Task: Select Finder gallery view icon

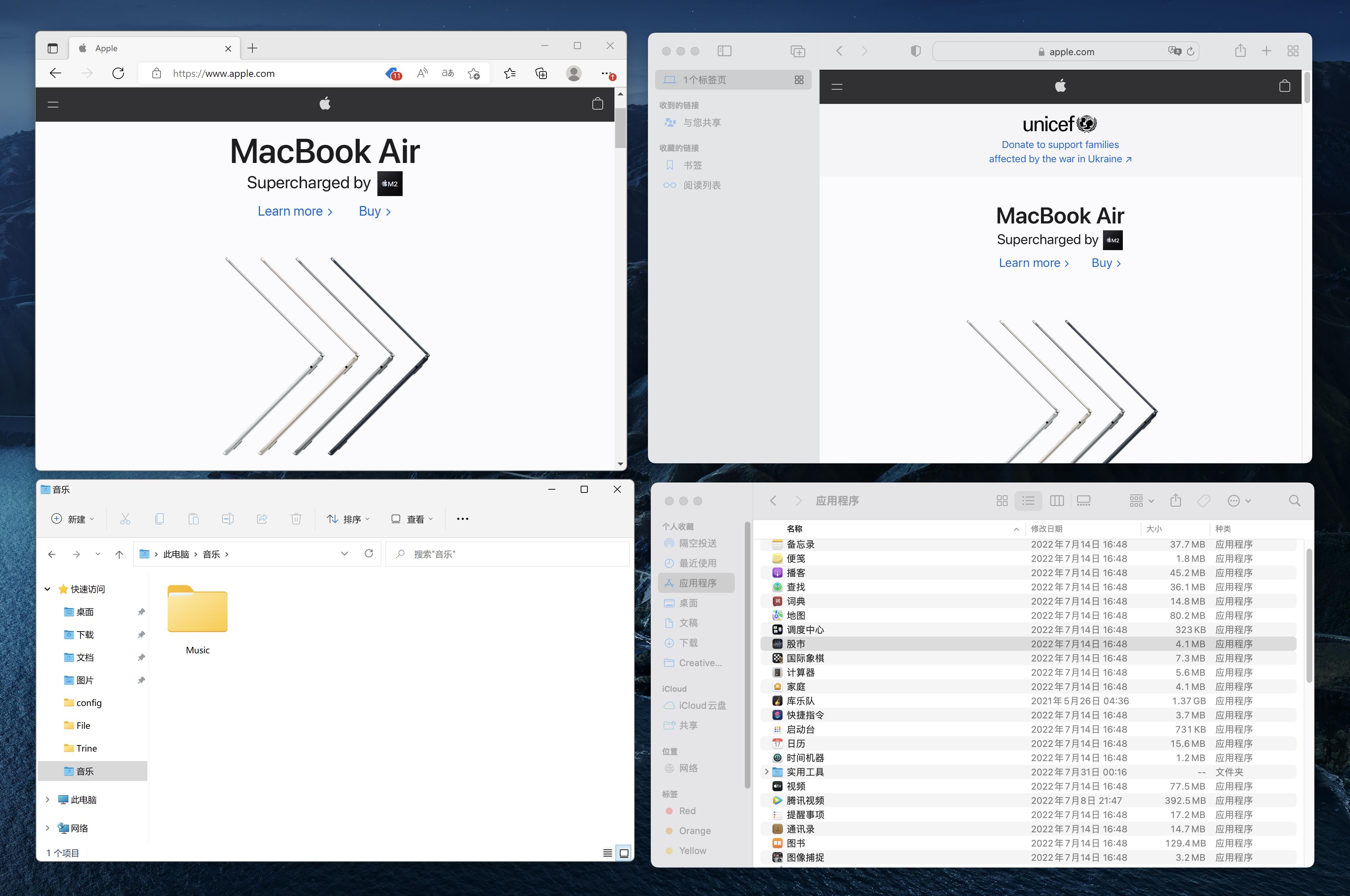Action: pyautogui.click(x=1084, y=501)
